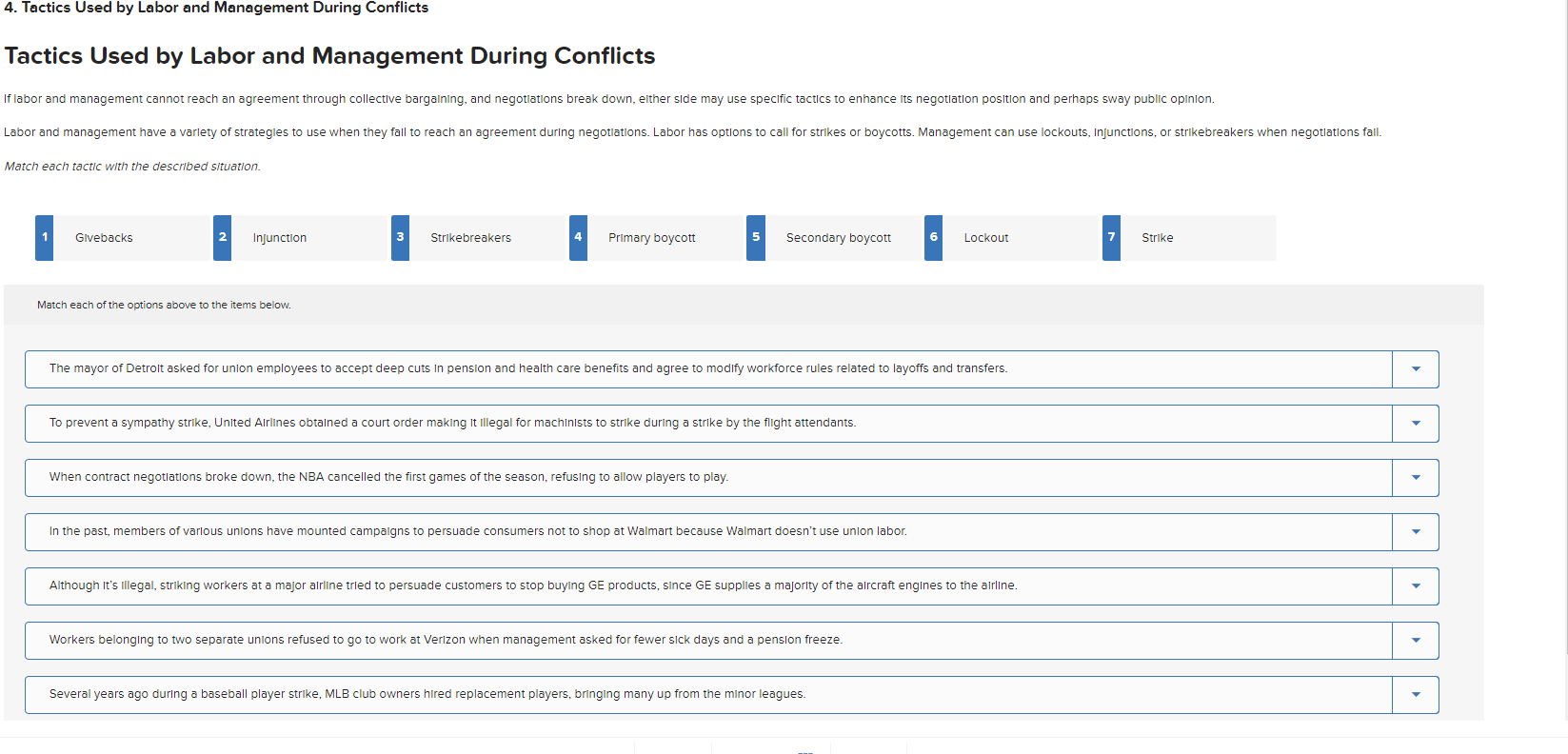This screenshot has width=1568, height=754.
Task: Click the NBA contract negotiations statement text
Action: click(x=388, y=477)
